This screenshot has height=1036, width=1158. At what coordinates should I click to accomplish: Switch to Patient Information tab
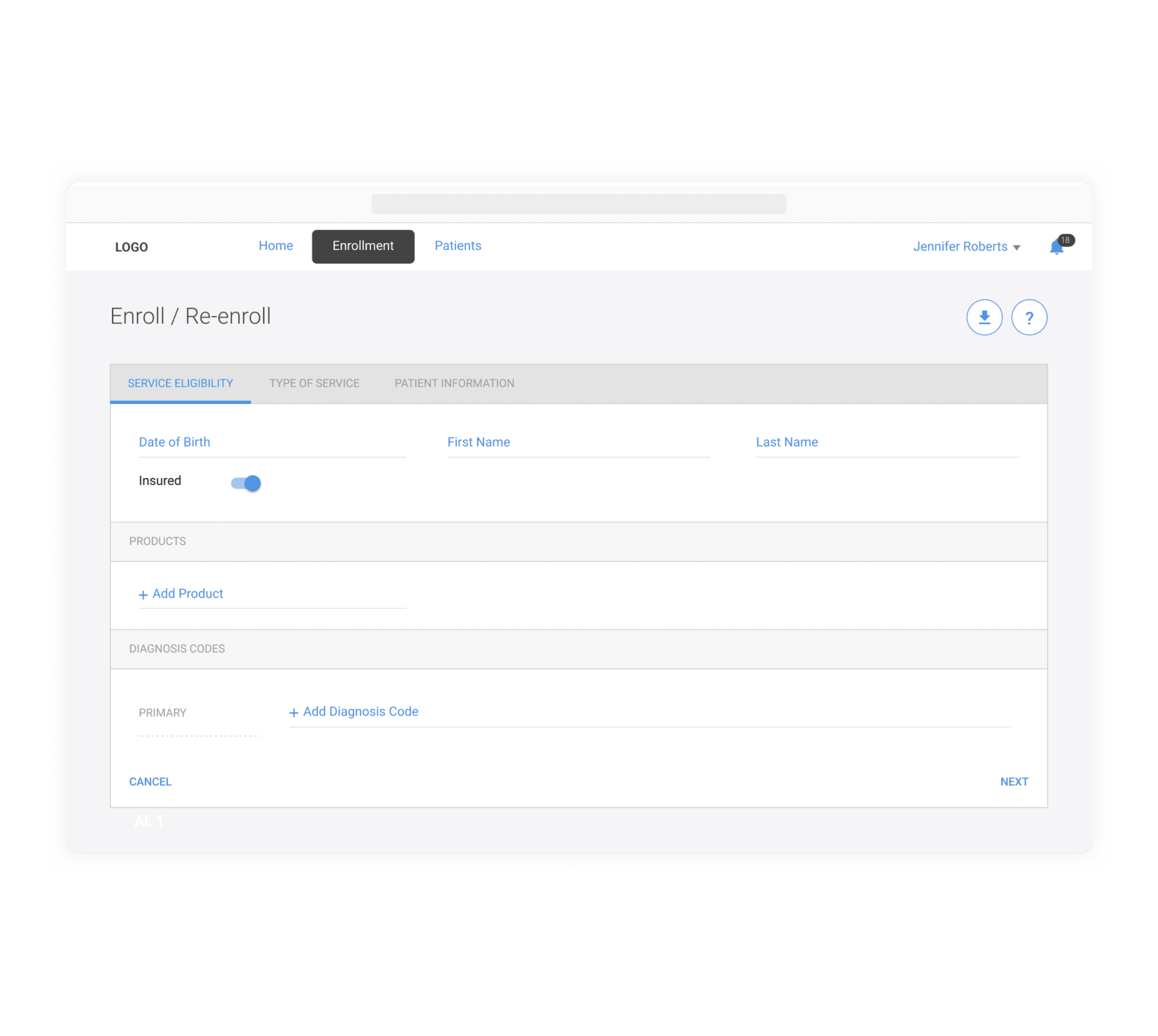[454, 383]
